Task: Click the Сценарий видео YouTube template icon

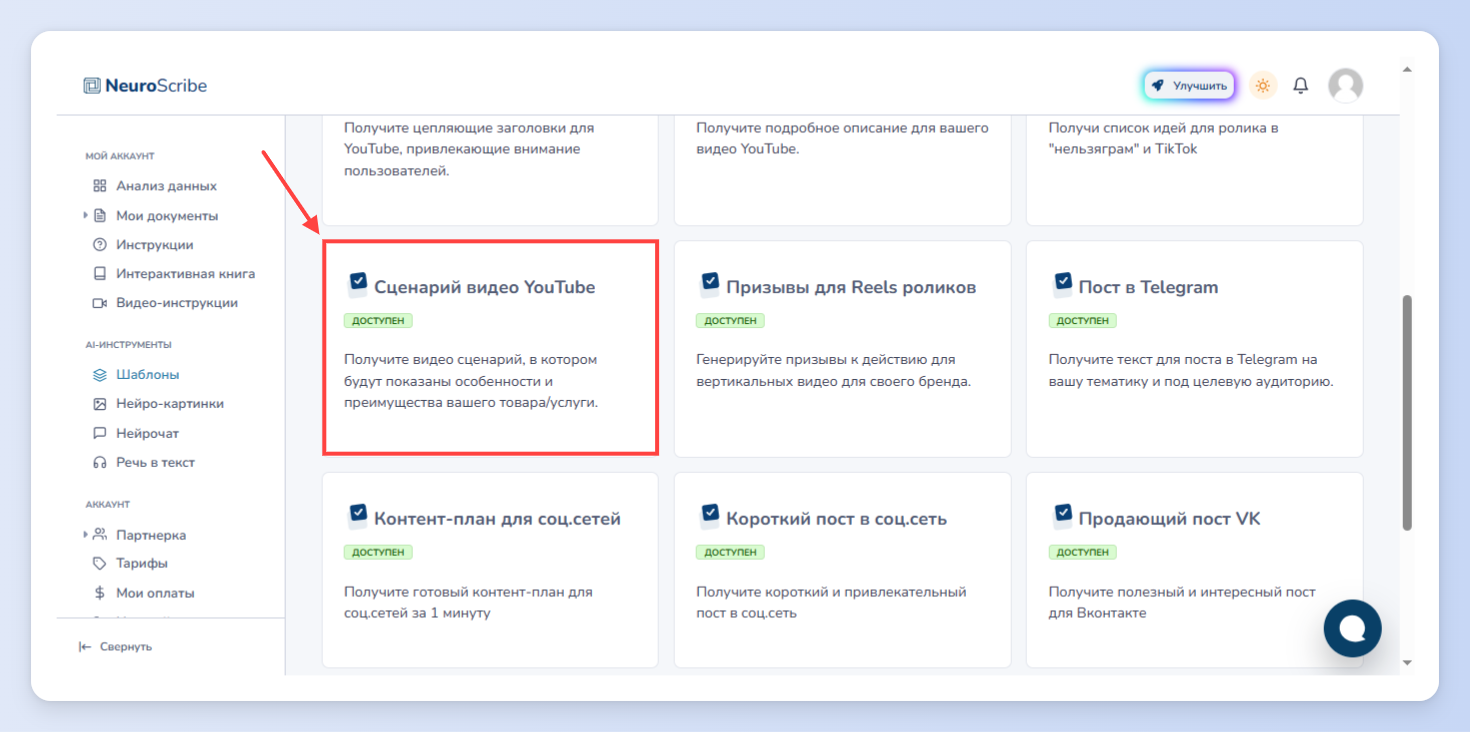Action: click(357, 285)
